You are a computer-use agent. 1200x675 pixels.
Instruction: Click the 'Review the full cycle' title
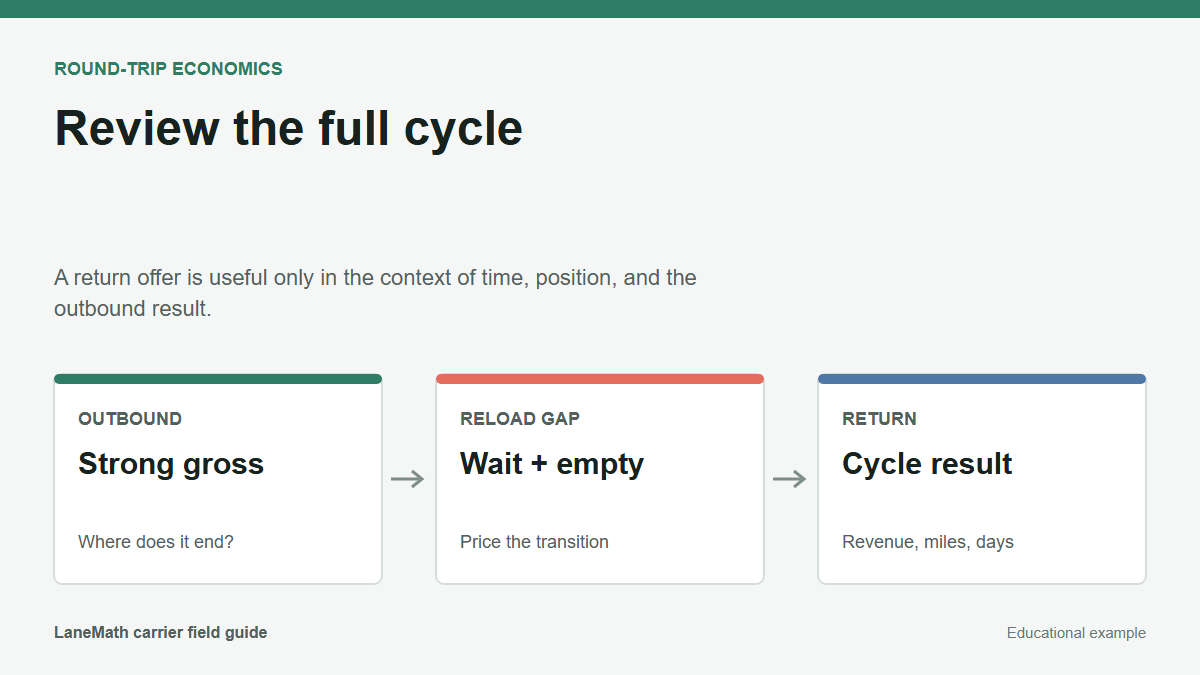point(289,129)
